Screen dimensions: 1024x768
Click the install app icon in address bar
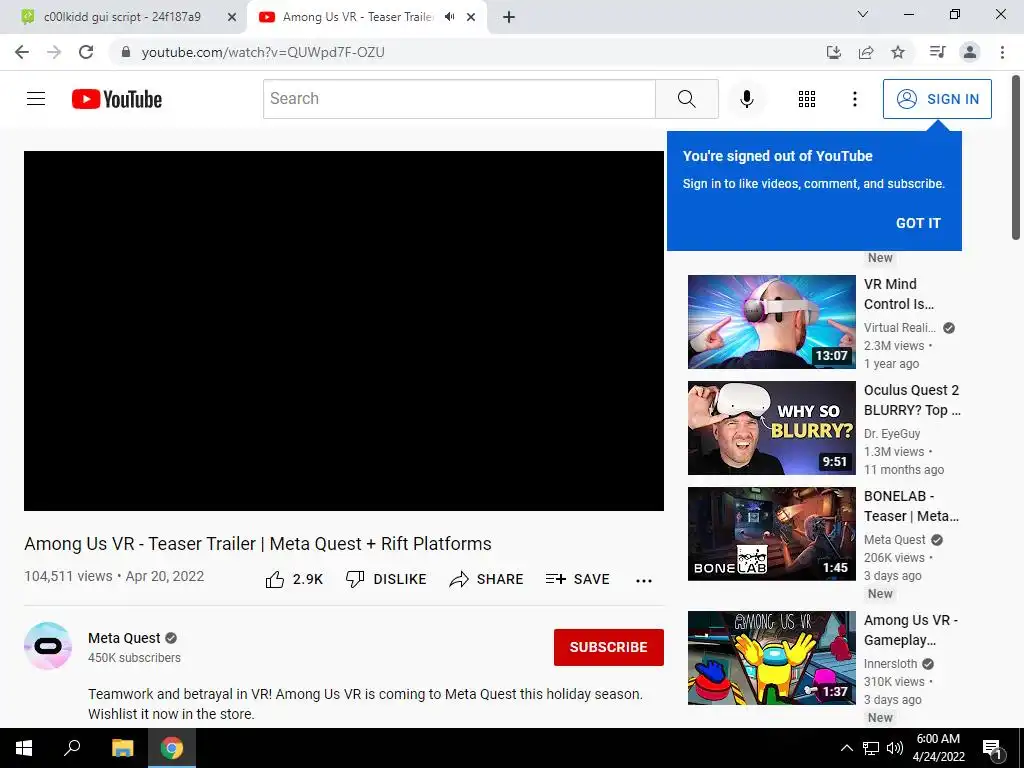pos(834,52)
